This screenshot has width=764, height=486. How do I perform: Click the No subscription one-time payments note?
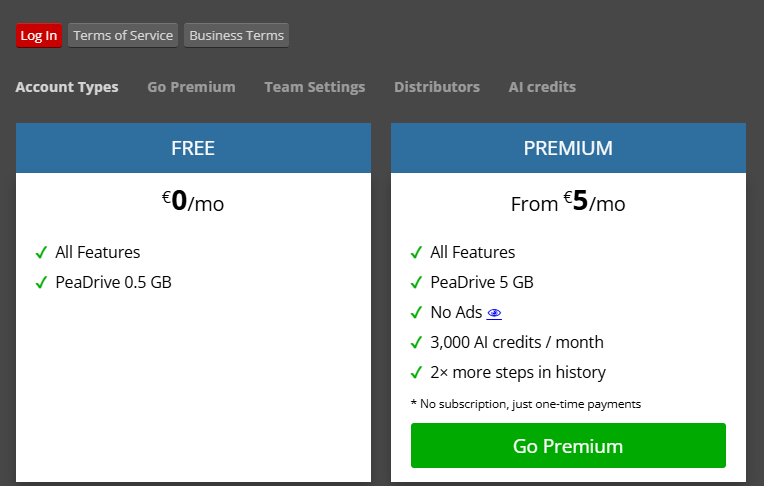pyautogui.click(x=526, y=404)
